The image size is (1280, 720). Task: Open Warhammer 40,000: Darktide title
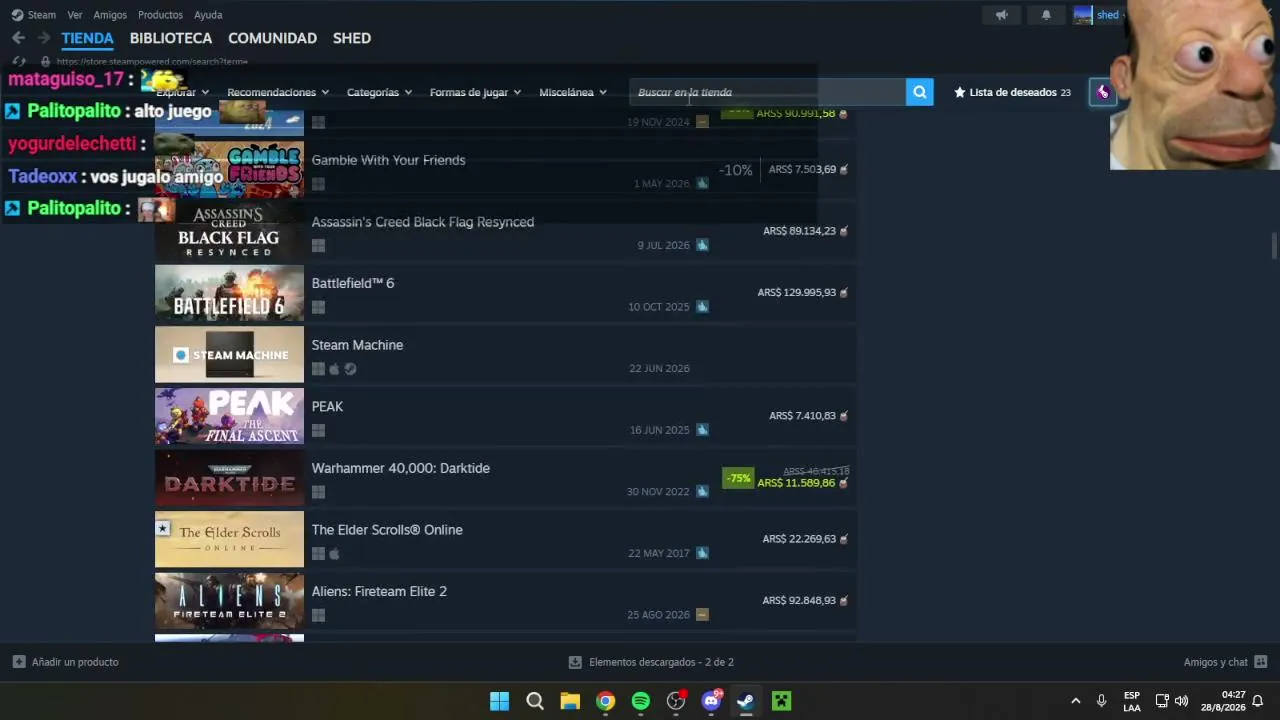[x=400, y=468]
